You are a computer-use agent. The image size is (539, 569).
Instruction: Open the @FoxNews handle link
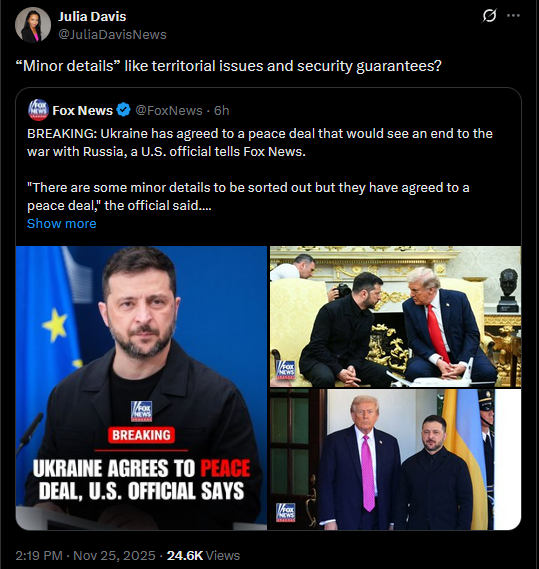[x=169, y=110]
